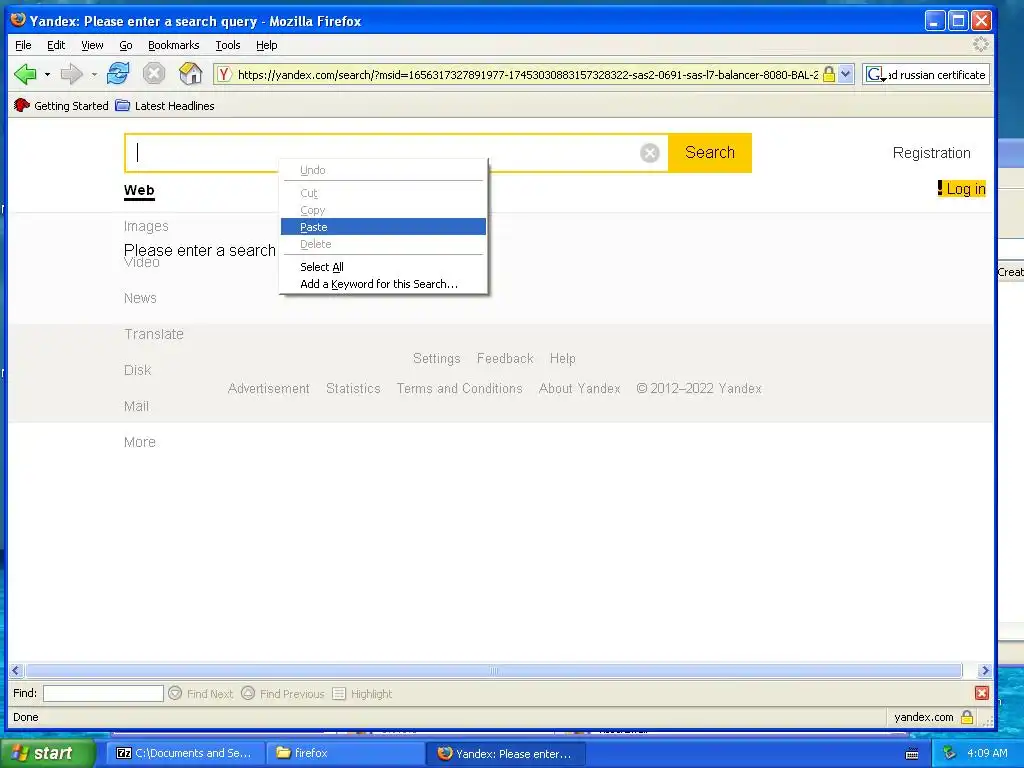Click the yellow Search button
1024x768 pixels.
click(710, 153)
